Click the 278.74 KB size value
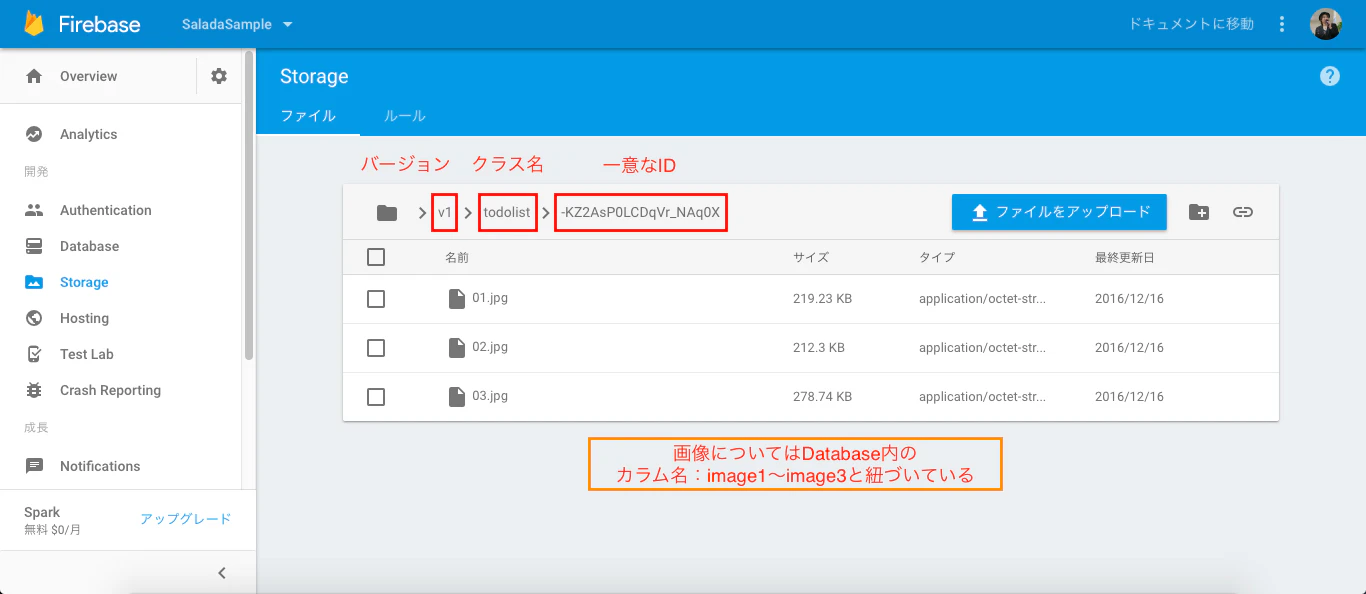1366x594 pixels. click(822, 397)
